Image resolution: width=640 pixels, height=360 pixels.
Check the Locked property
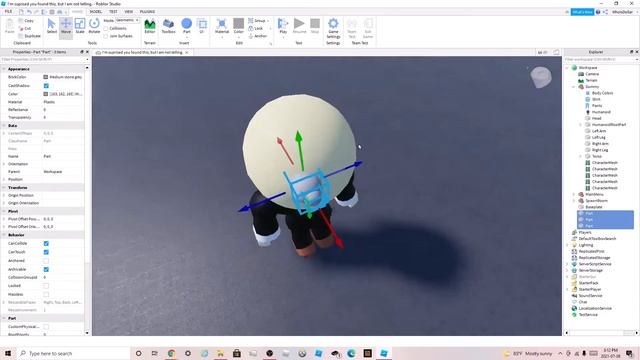click(46, 286)
